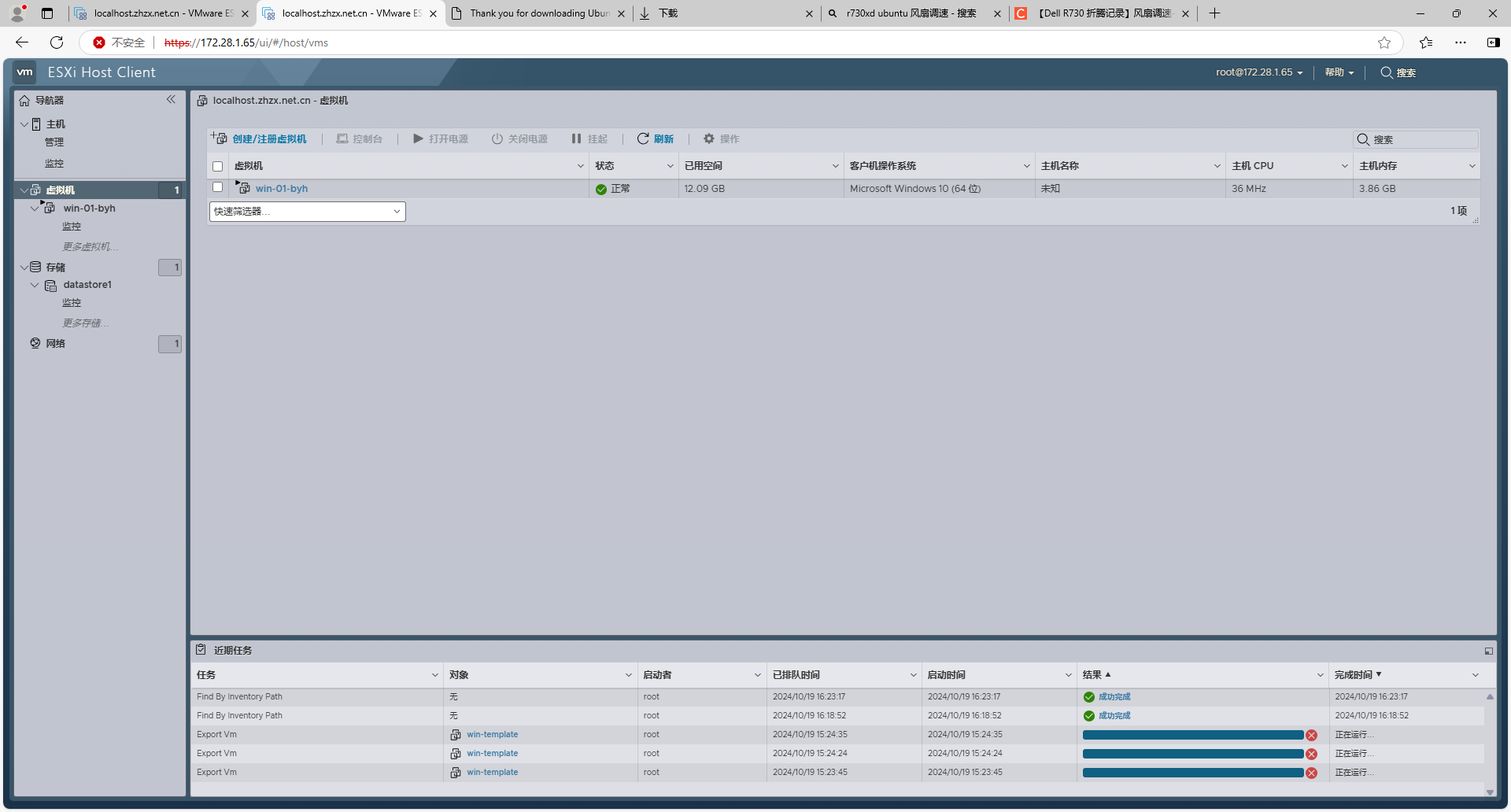Click the Refresh icon in VM toolbar
Screen dimensions: 1511x812
[643, 138]
